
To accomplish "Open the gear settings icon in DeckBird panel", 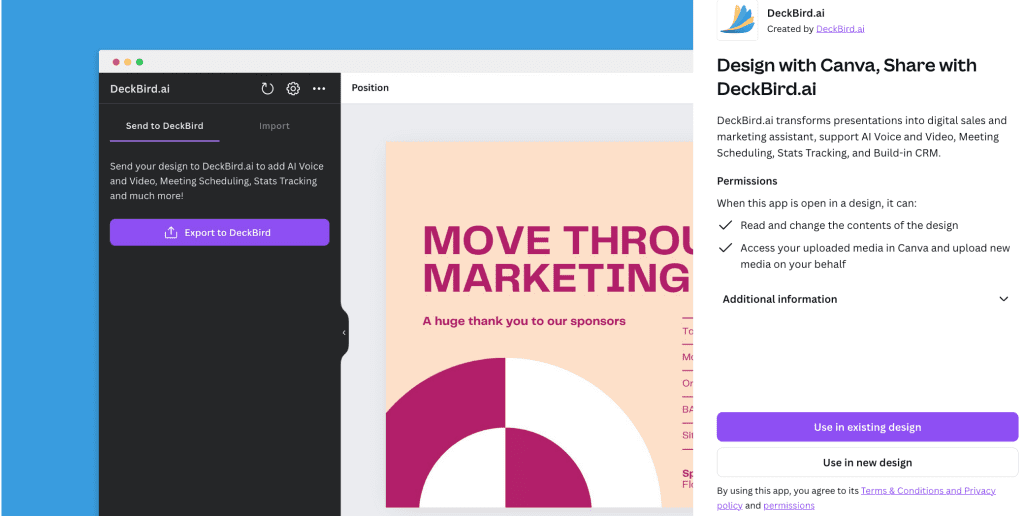I will 293,89.
